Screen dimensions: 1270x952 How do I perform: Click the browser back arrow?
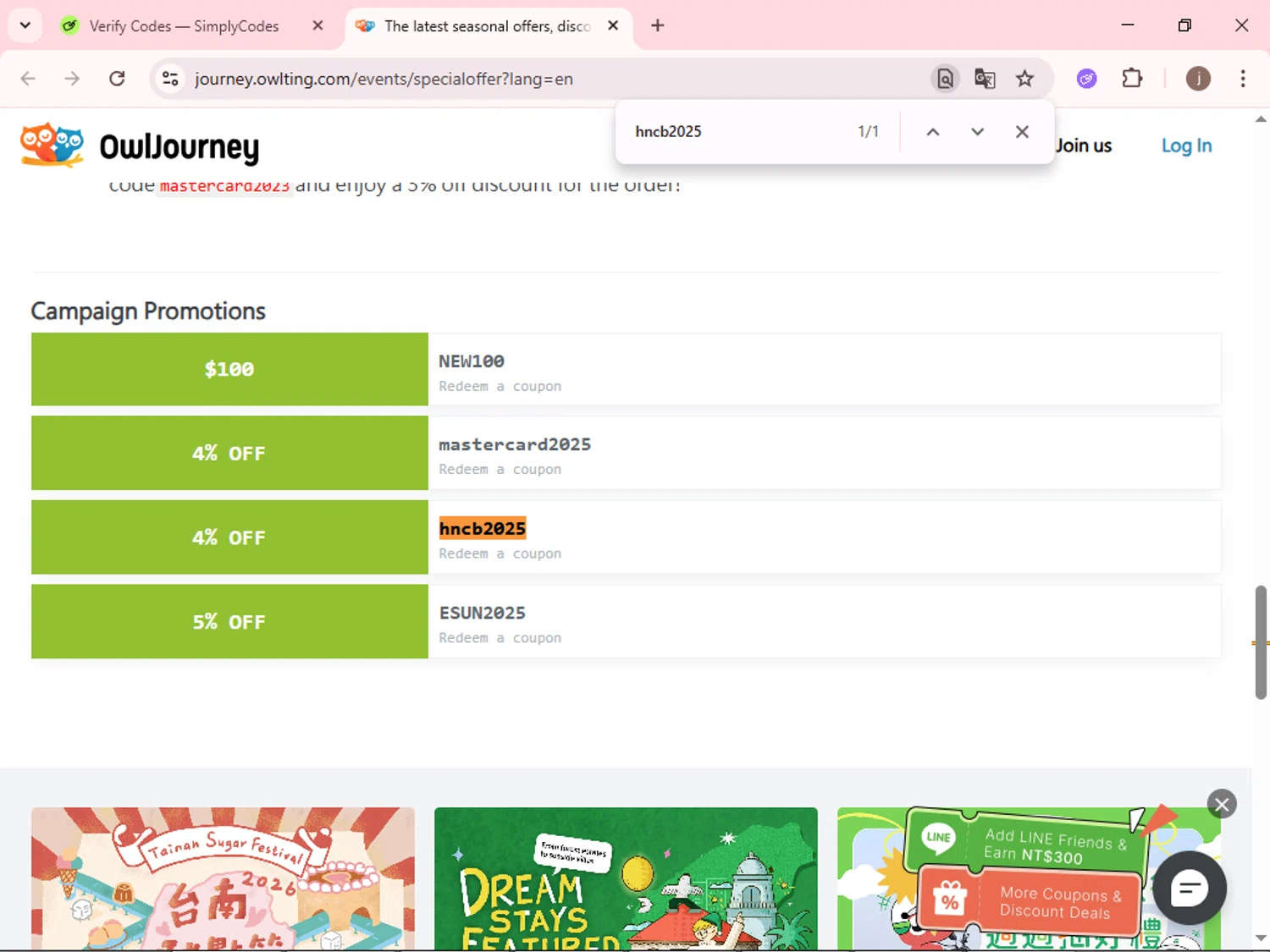[28, 79]
